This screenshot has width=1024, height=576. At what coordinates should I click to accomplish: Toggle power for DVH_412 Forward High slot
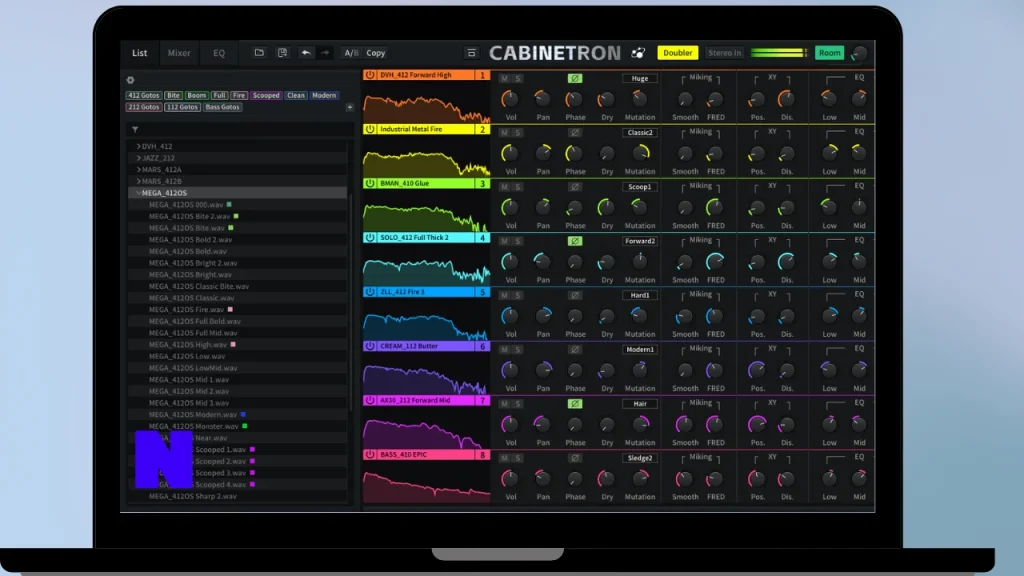tap(370, 75)
